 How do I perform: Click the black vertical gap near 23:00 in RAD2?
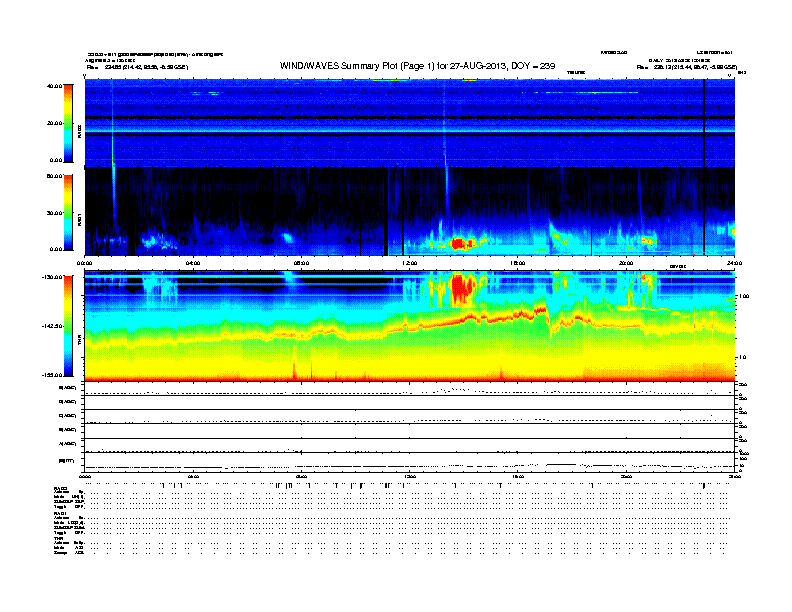704,123
